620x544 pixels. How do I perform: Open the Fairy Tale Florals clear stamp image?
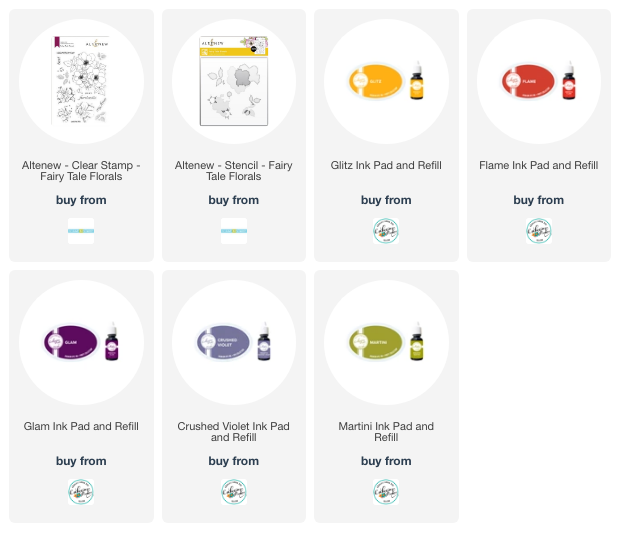click(x=81, y=81)
